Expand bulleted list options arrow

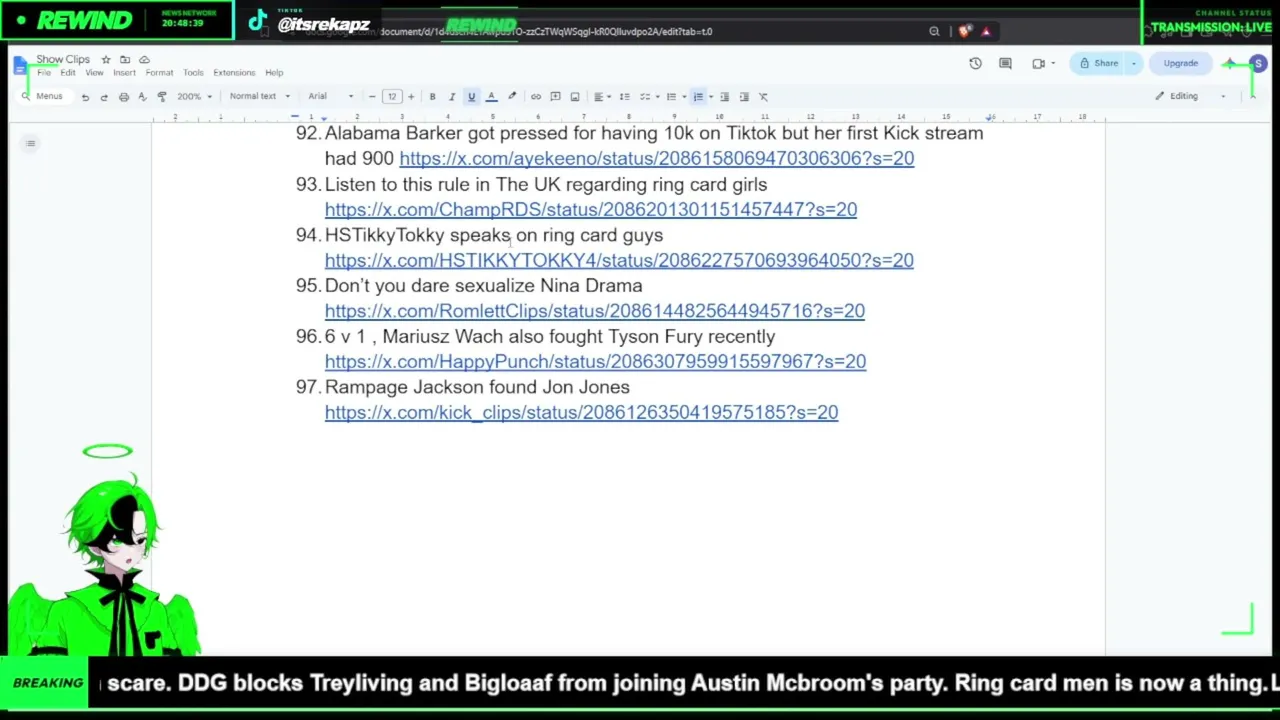coord(684,97)
